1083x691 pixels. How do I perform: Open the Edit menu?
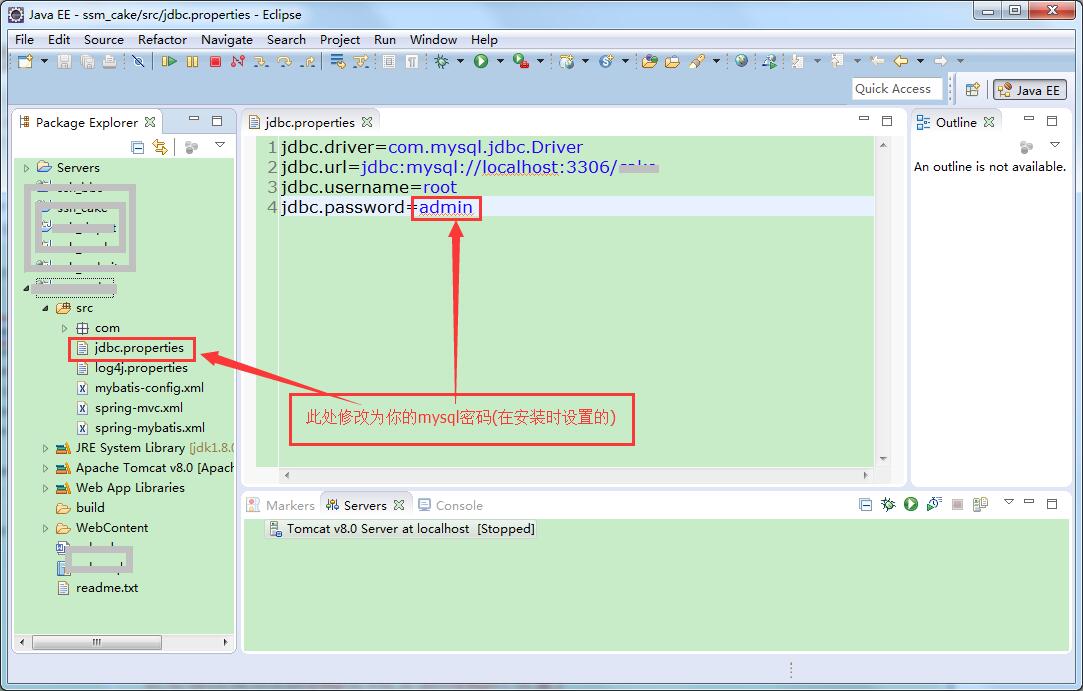pos(59,39)
